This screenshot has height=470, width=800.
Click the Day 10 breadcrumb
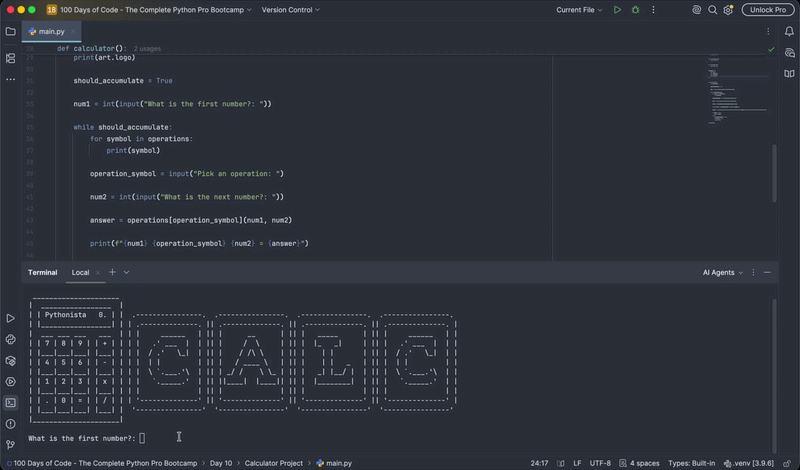pyautogui.click(x=220, y=463)
